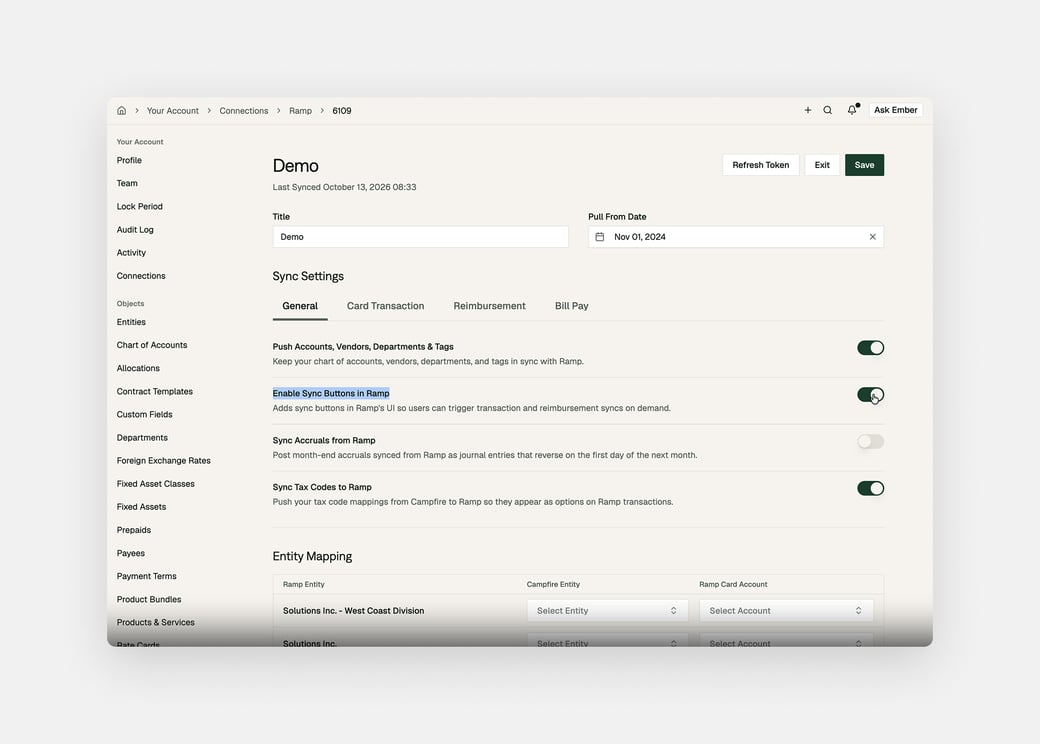Open Contract Templates

point(155,392)
